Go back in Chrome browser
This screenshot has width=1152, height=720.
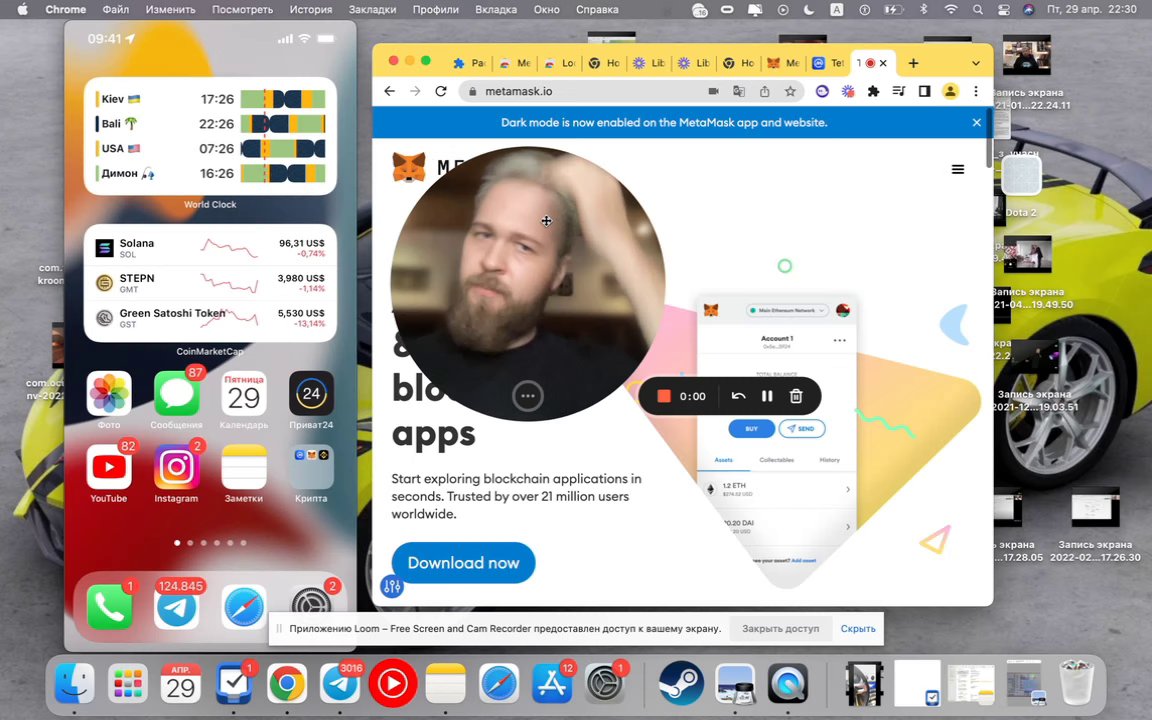(x=389, y=91)
